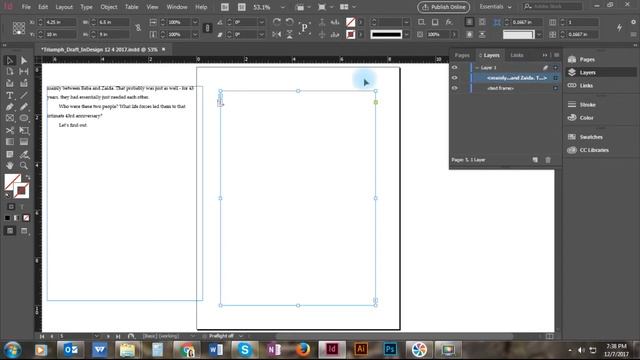Viewport: 640px width, 360px height.
Task: Click the X position field 4.25 in
Action: [x=60, y=22]
